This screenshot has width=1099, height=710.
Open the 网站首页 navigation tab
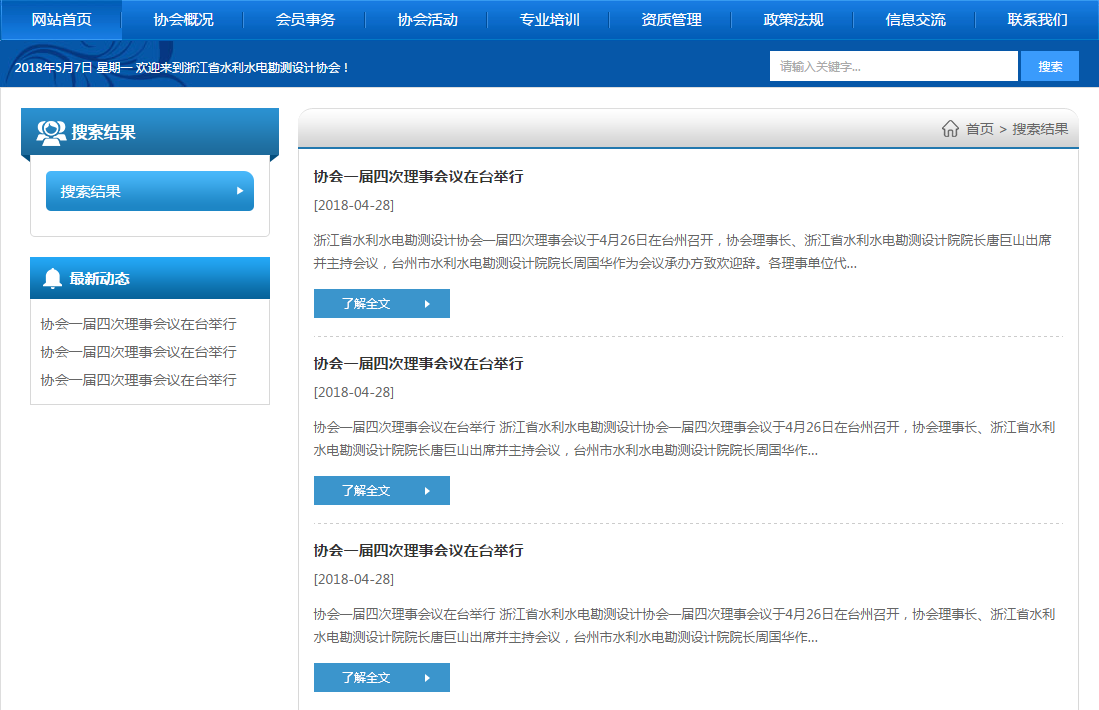tap(61, 20)
